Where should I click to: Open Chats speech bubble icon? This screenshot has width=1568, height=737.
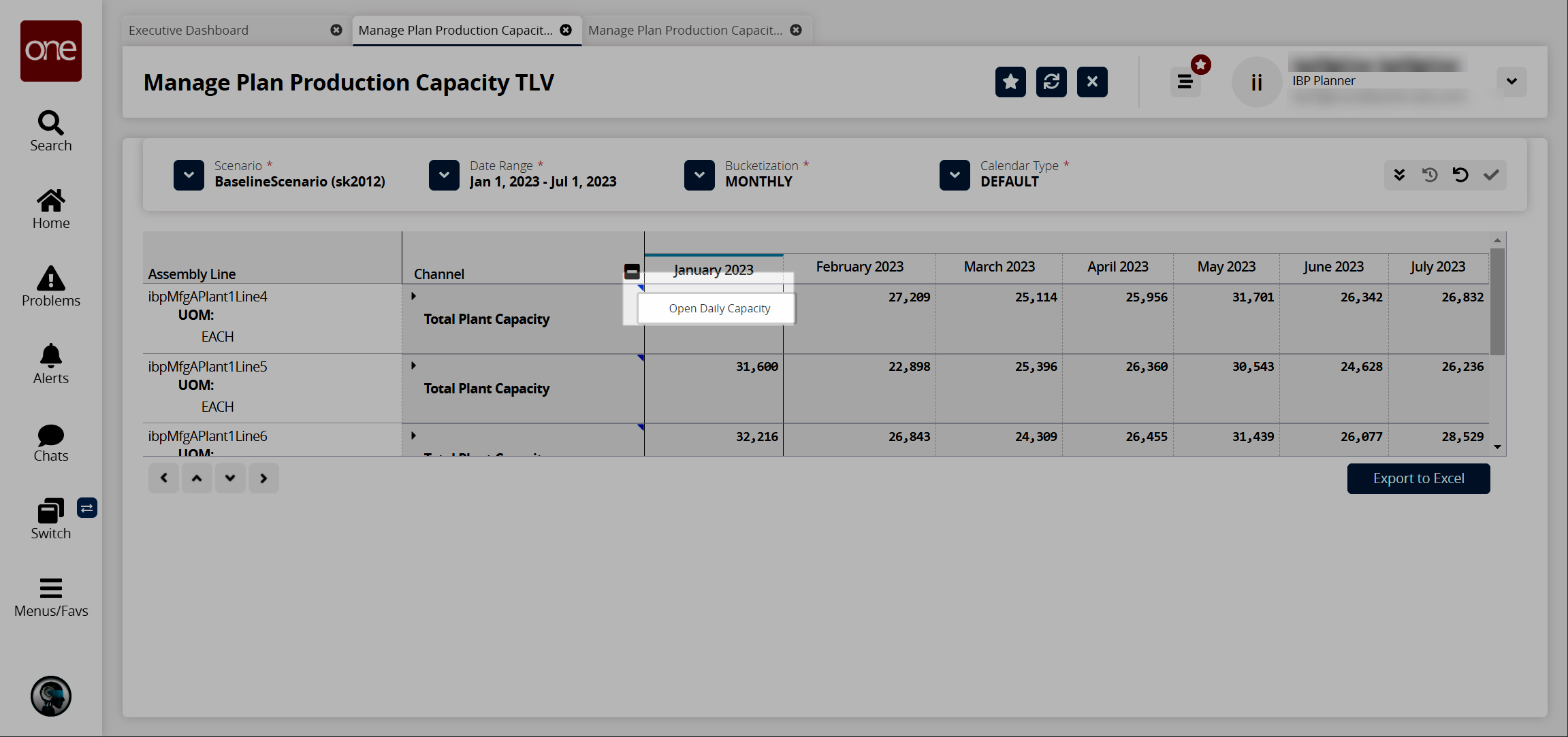pyautogui.click(x=50, y=435)
